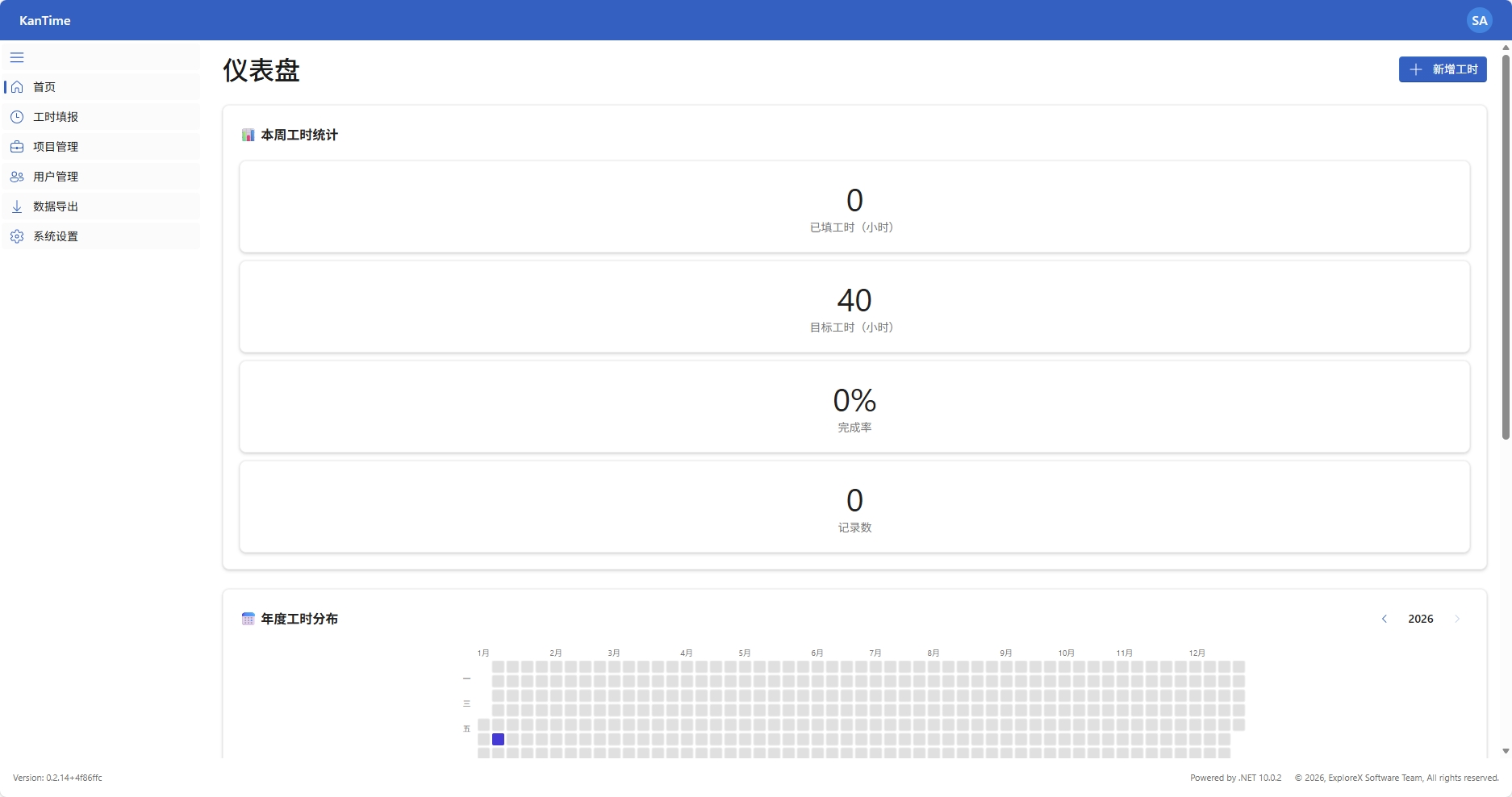Click the highlighted purple heatmap cell
This screenshot has height=797, width=1512.
498,739
